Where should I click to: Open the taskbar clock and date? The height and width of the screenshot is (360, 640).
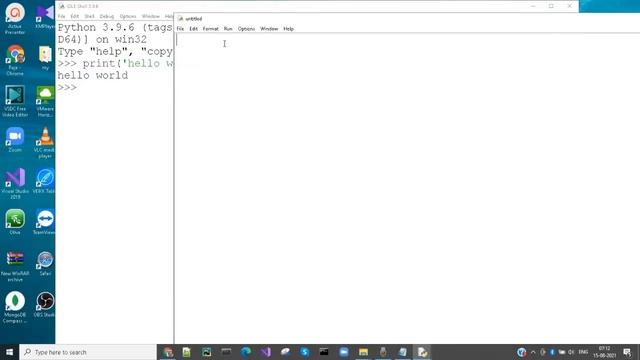604,352
